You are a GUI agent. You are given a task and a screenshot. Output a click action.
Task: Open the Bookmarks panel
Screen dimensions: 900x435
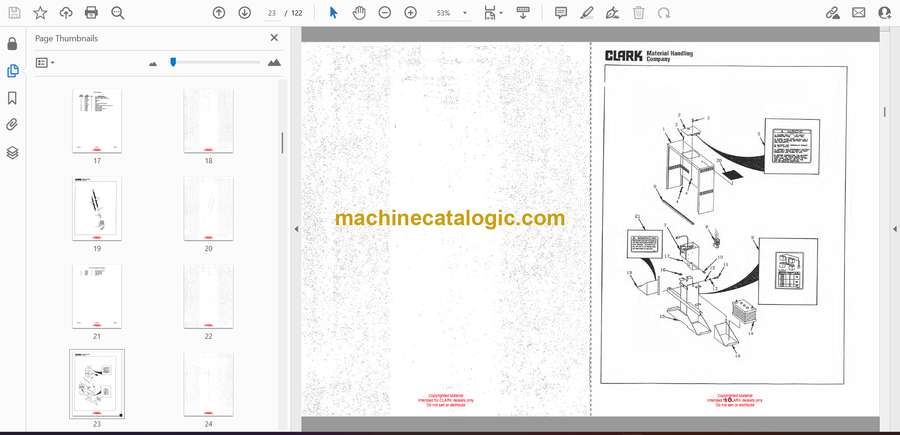tap(13, 98)
